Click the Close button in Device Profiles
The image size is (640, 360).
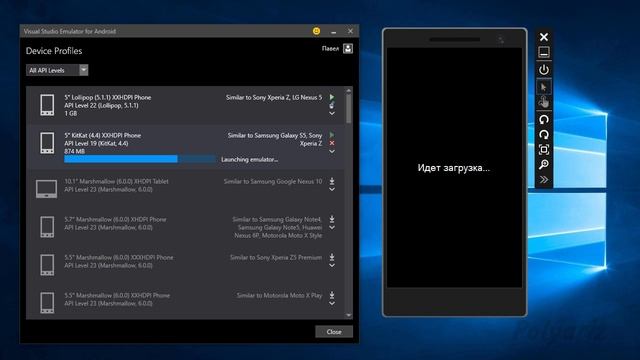pos(334,332)
